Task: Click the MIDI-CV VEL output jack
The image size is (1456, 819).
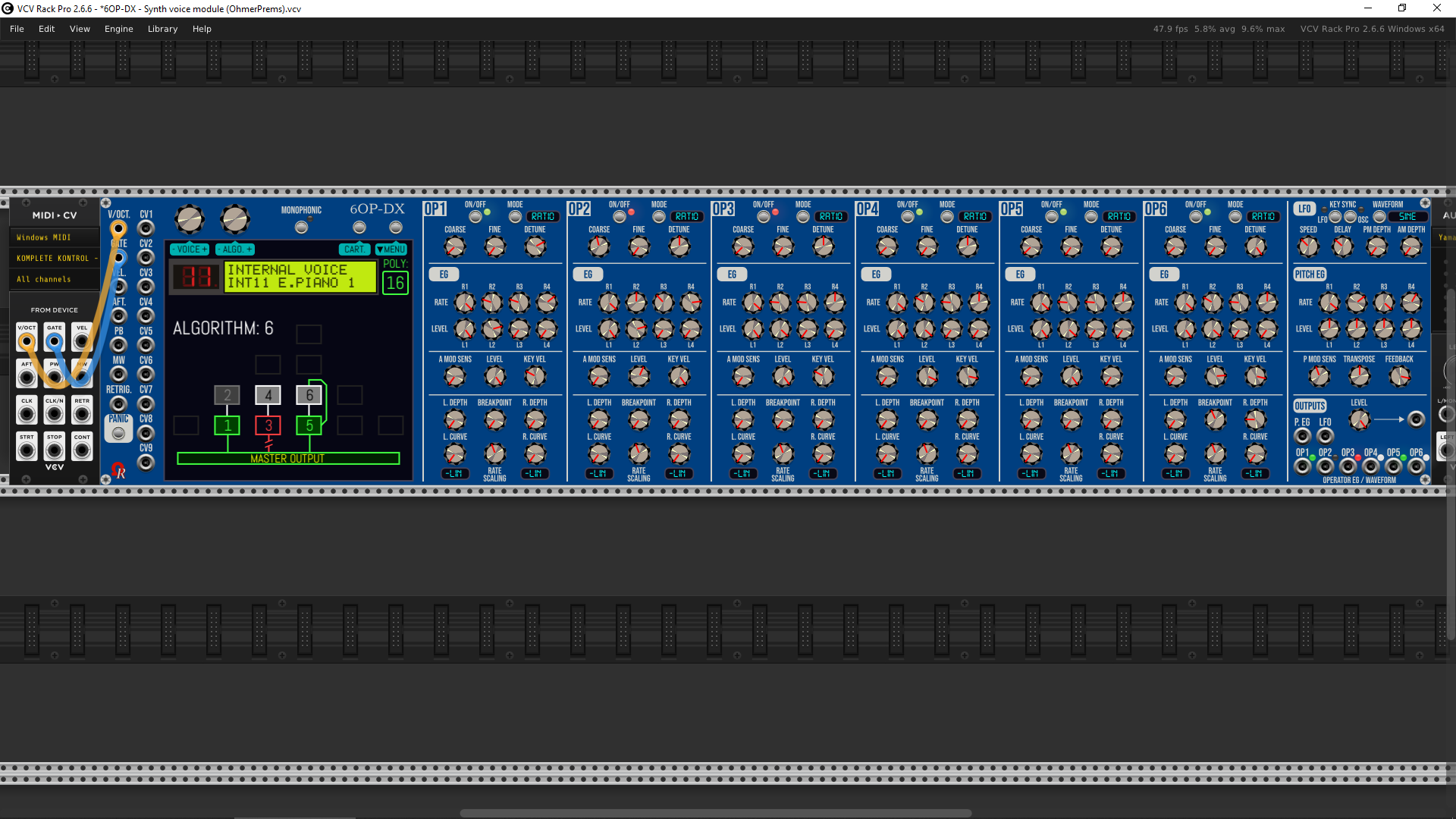Action: pyautogui.click(x=82, y=341)
